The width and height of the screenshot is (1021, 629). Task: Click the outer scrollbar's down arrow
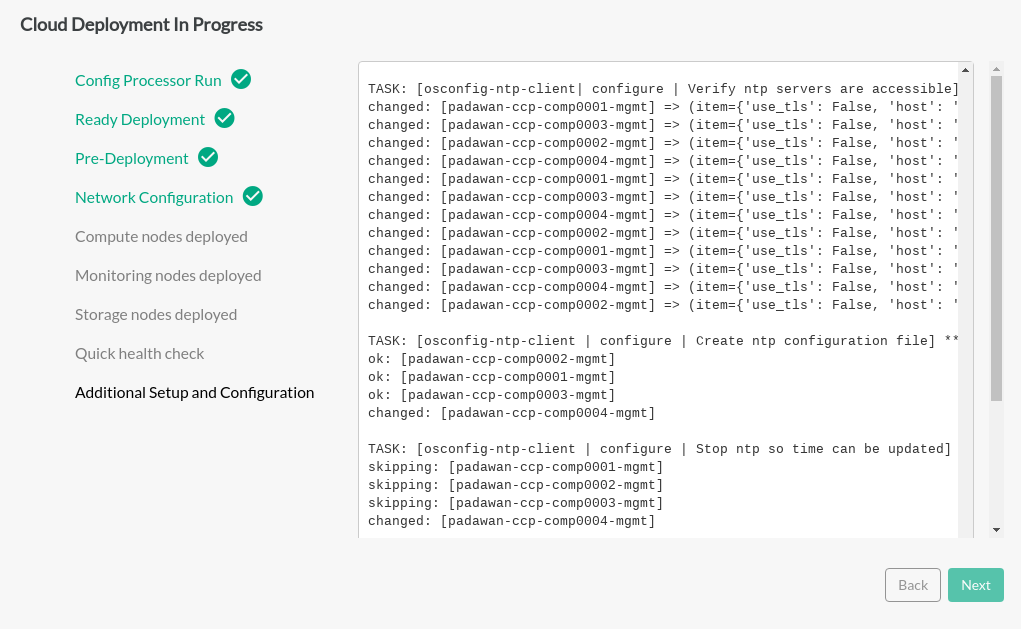(996, 529)
